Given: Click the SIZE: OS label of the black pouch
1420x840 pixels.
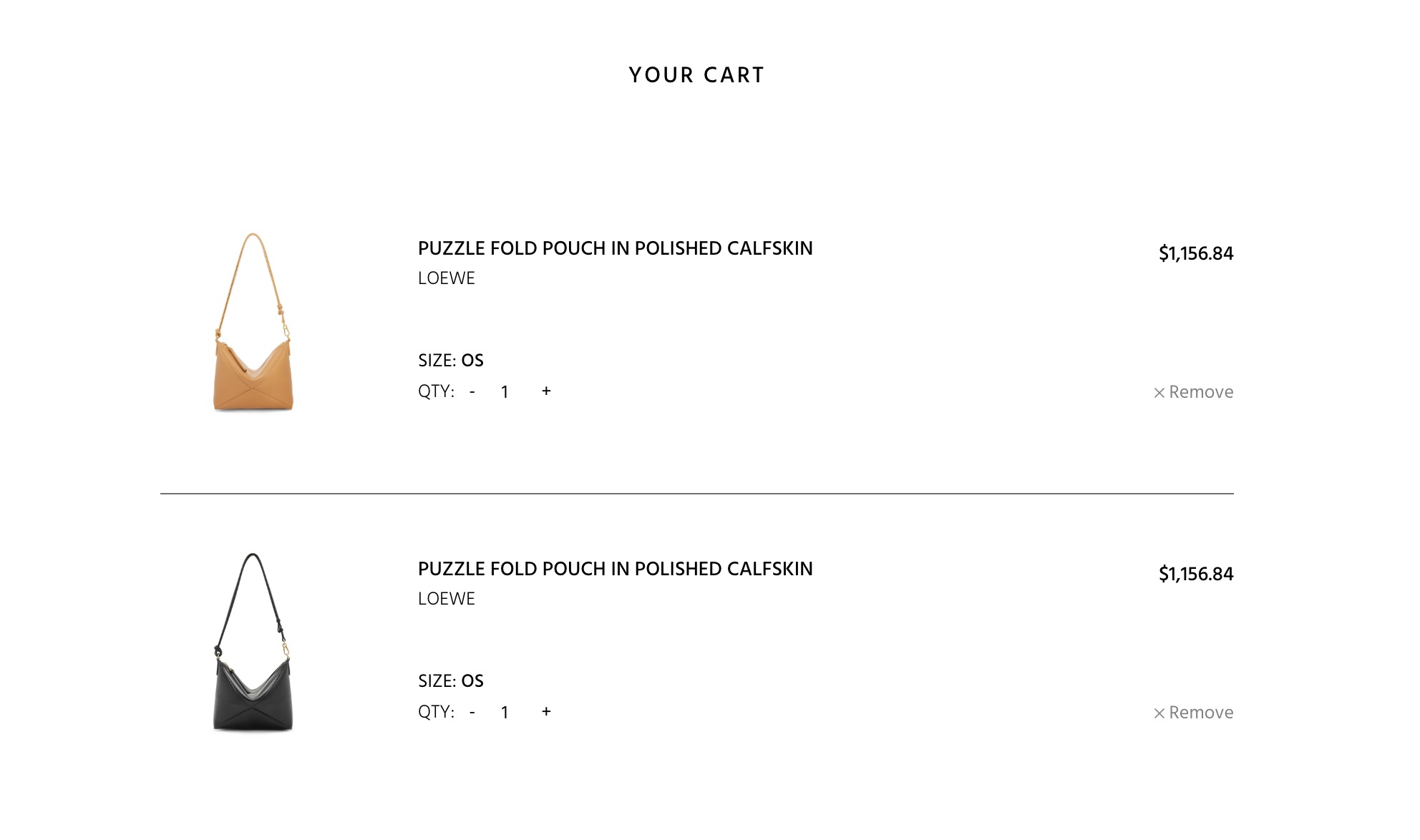Looking at the screenshot, I should point(451,681).
